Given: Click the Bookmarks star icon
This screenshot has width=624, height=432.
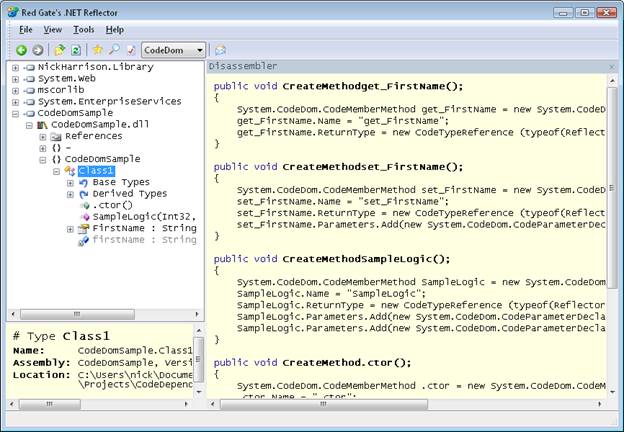Looking at the screenshot, I should pos(98,50).
